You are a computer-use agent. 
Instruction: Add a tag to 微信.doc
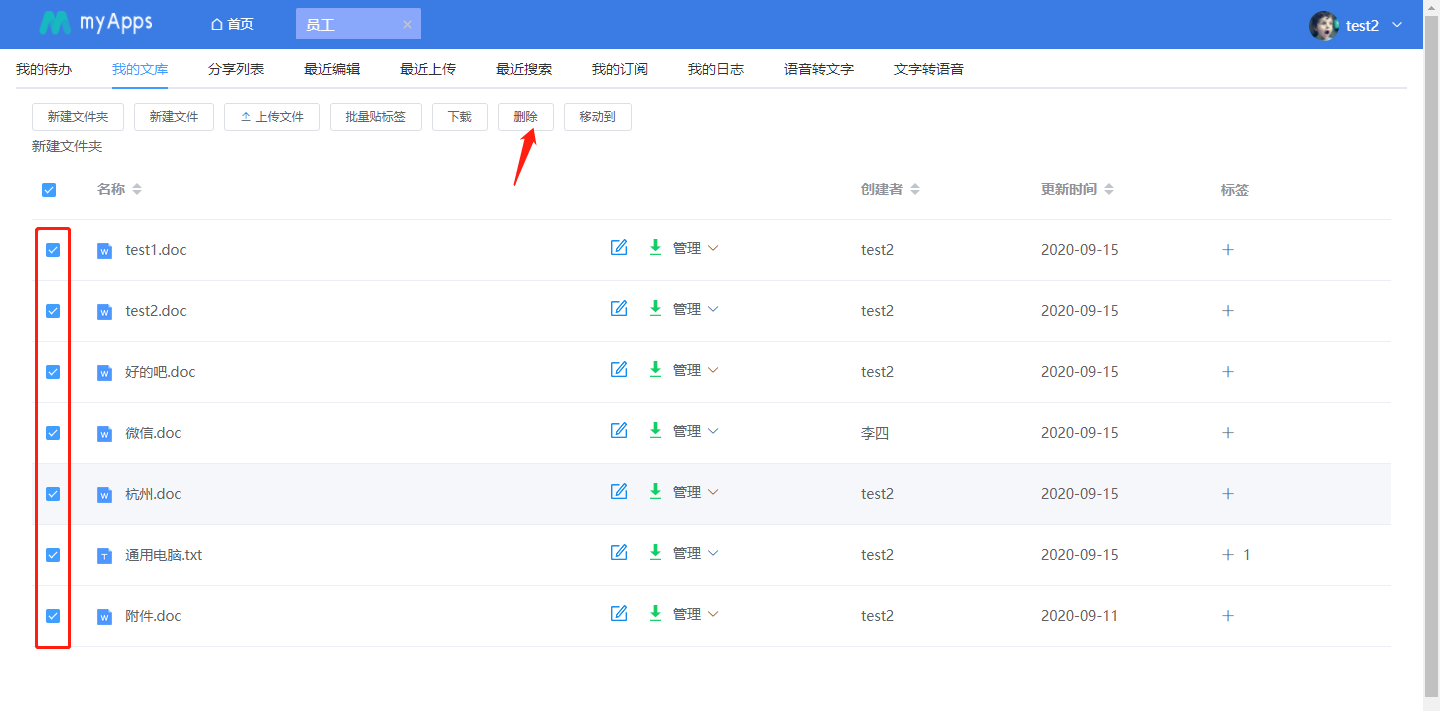tap(1228, 433)
